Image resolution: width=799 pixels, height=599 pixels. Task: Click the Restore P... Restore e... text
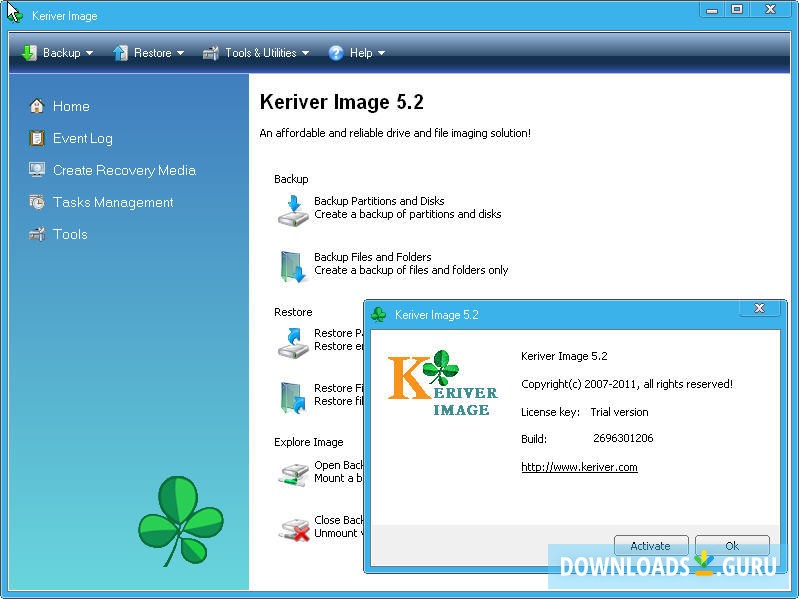pyautogui.click(x=338, y=340)
